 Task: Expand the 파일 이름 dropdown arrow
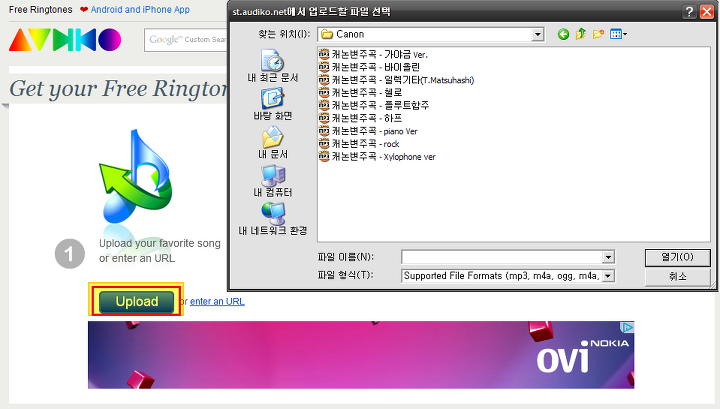coord(608,257)
